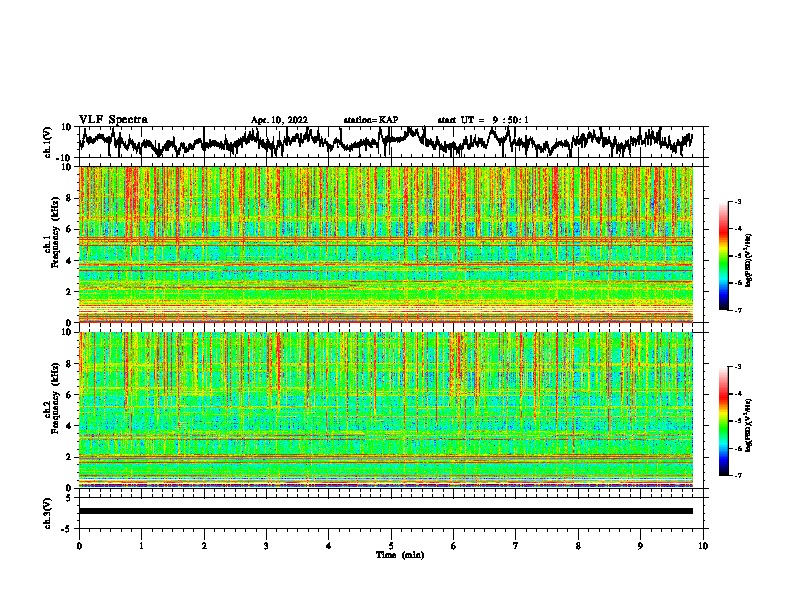
Task: Click time tick label '8' on x-axis
Action: [x=578, y=546]
